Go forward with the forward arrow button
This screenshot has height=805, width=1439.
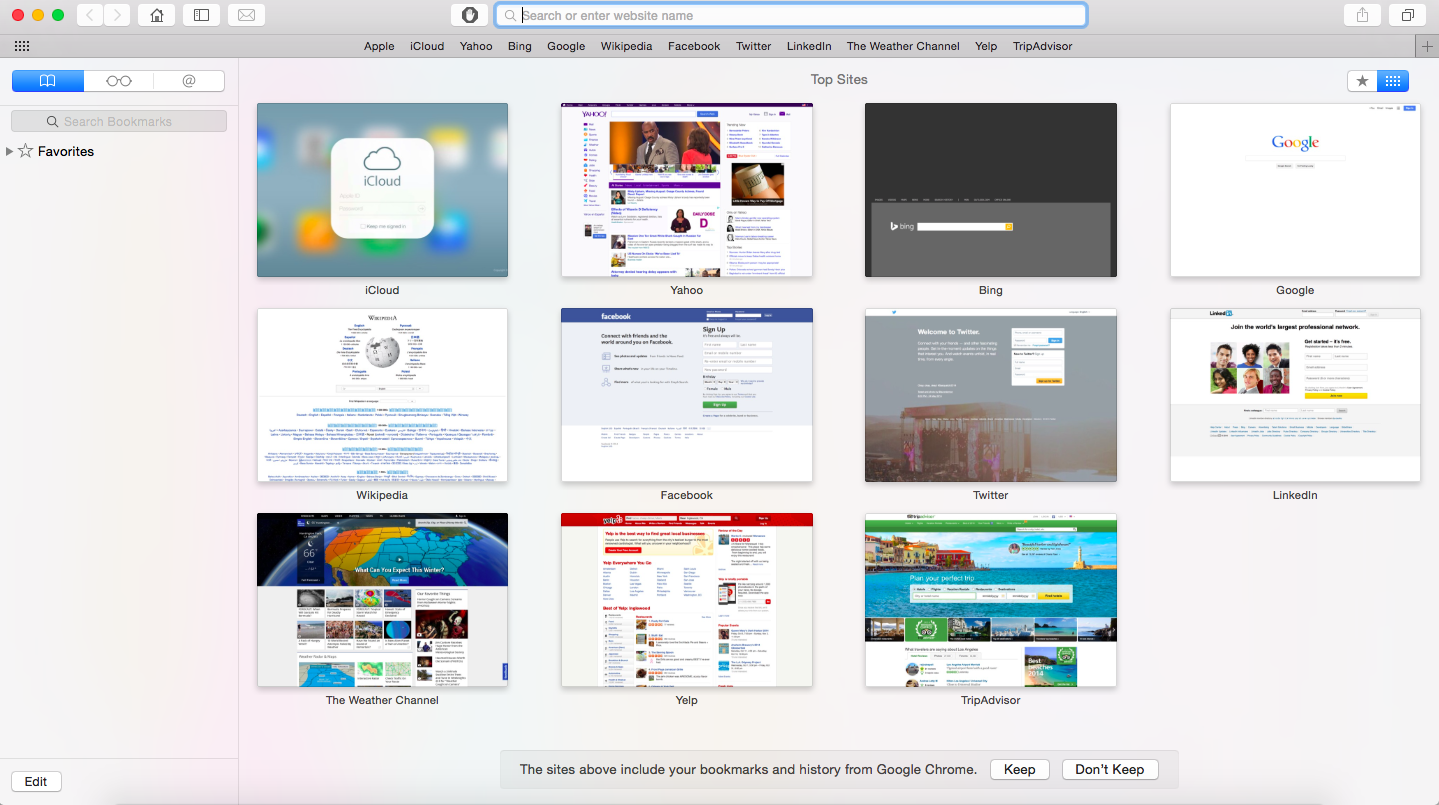118,15
